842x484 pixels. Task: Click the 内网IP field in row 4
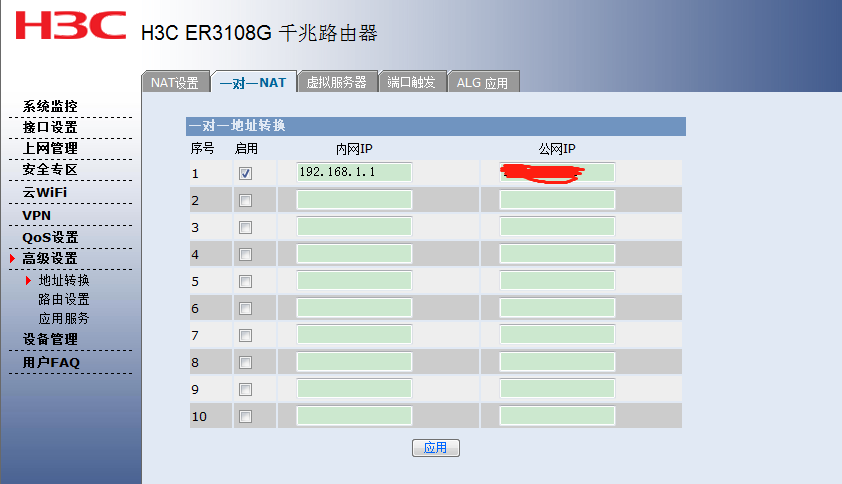click(x=354, y=254)
